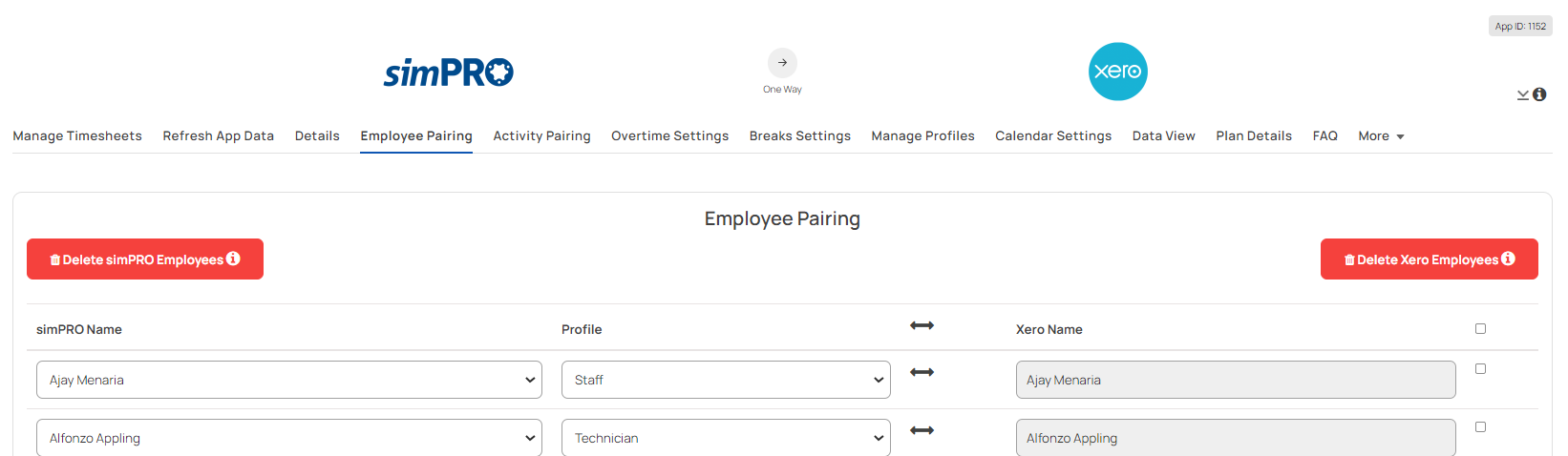Viewport: 1568px width, 456px height.
Task: Switch to the Activity Pairing tab
Action: (x=541, y=136)
